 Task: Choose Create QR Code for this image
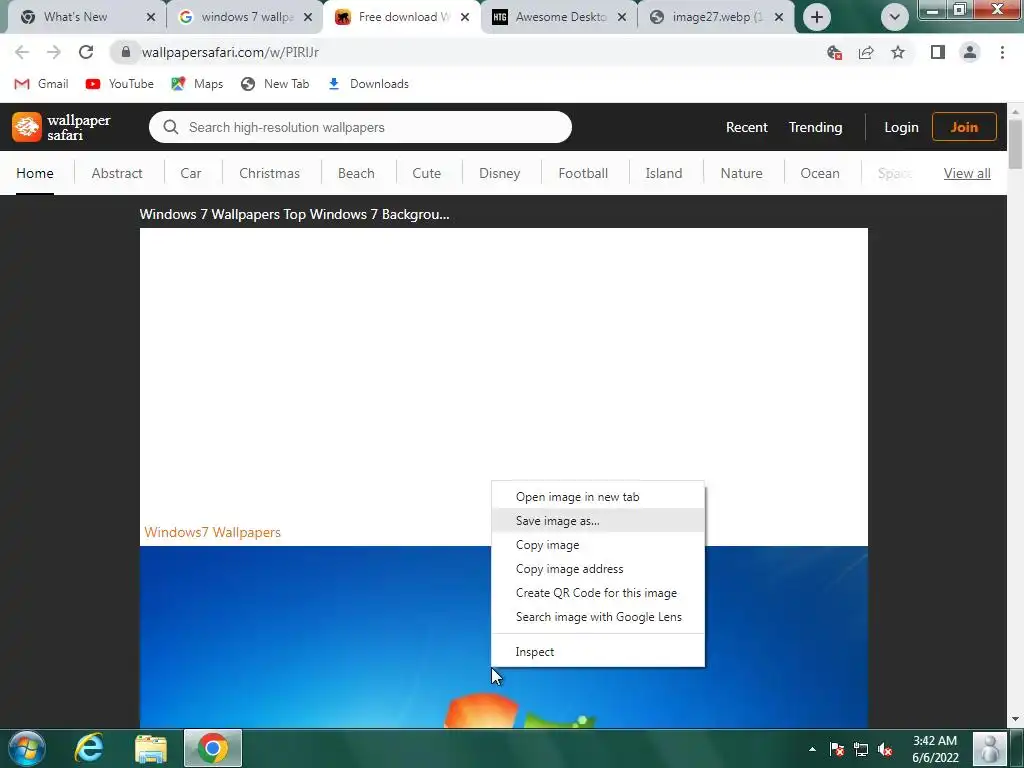(598, 593)
